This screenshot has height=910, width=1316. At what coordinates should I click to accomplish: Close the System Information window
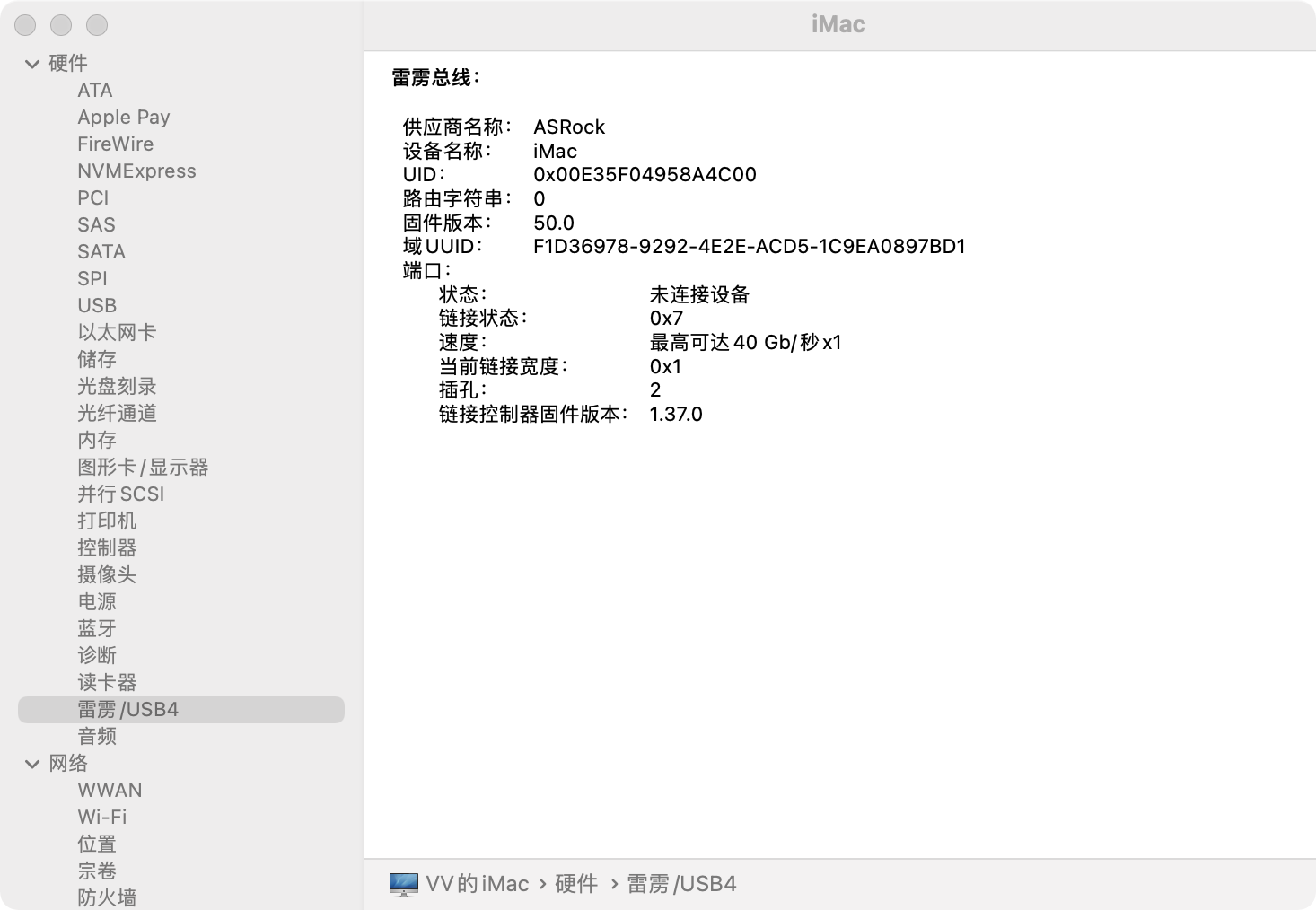coord(25,25)
